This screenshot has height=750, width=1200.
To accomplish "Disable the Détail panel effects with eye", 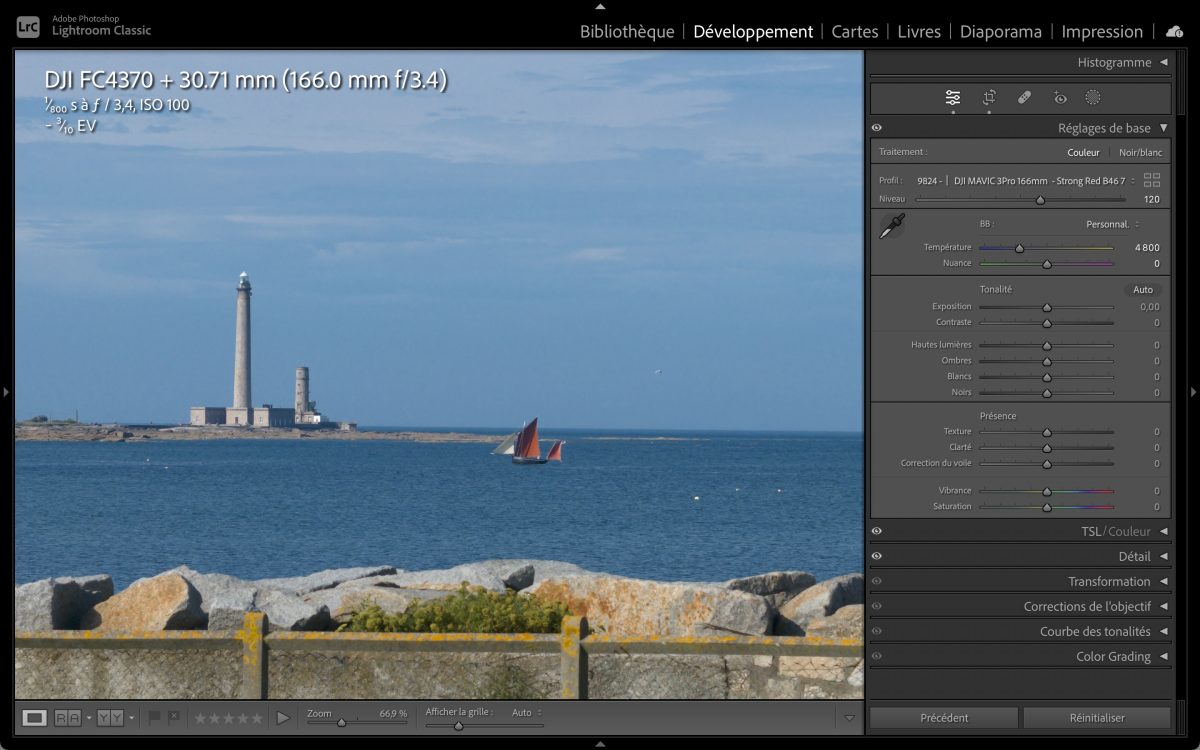I will coord(877,557).
